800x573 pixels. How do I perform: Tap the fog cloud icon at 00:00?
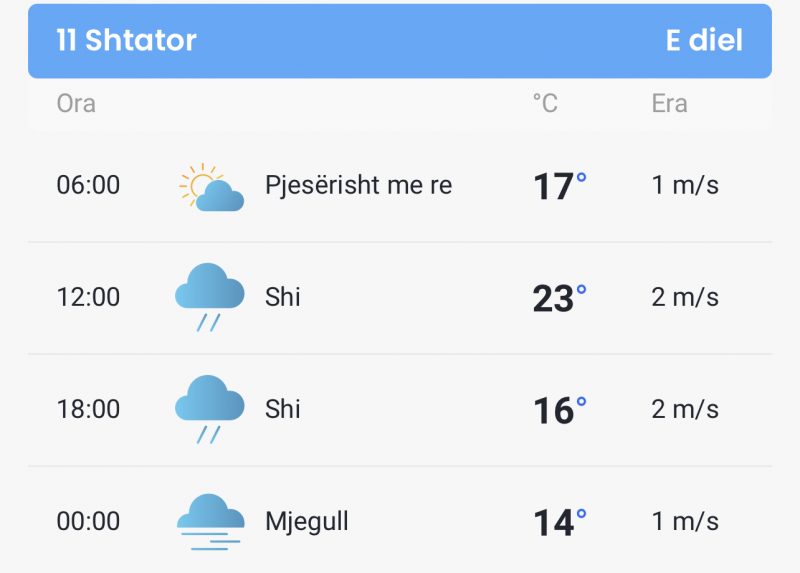pos(210,522)
